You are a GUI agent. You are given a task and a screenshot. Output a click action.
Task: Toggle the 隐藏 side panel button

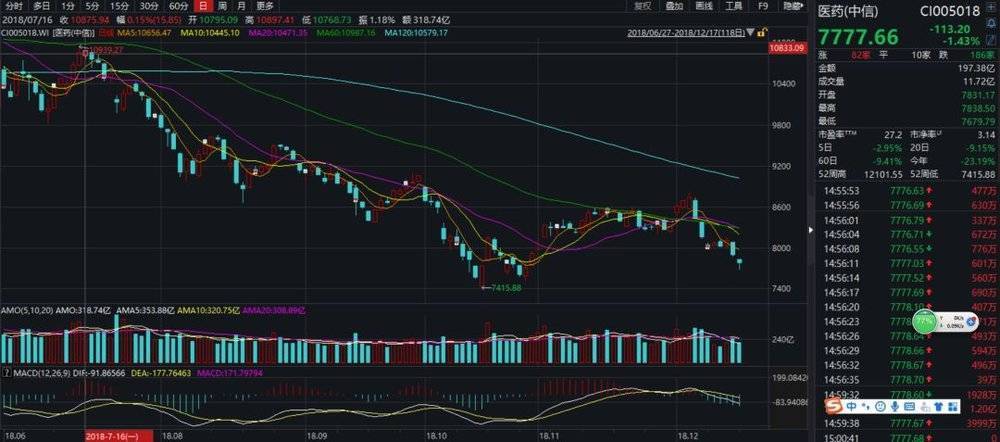coord(793,6)
